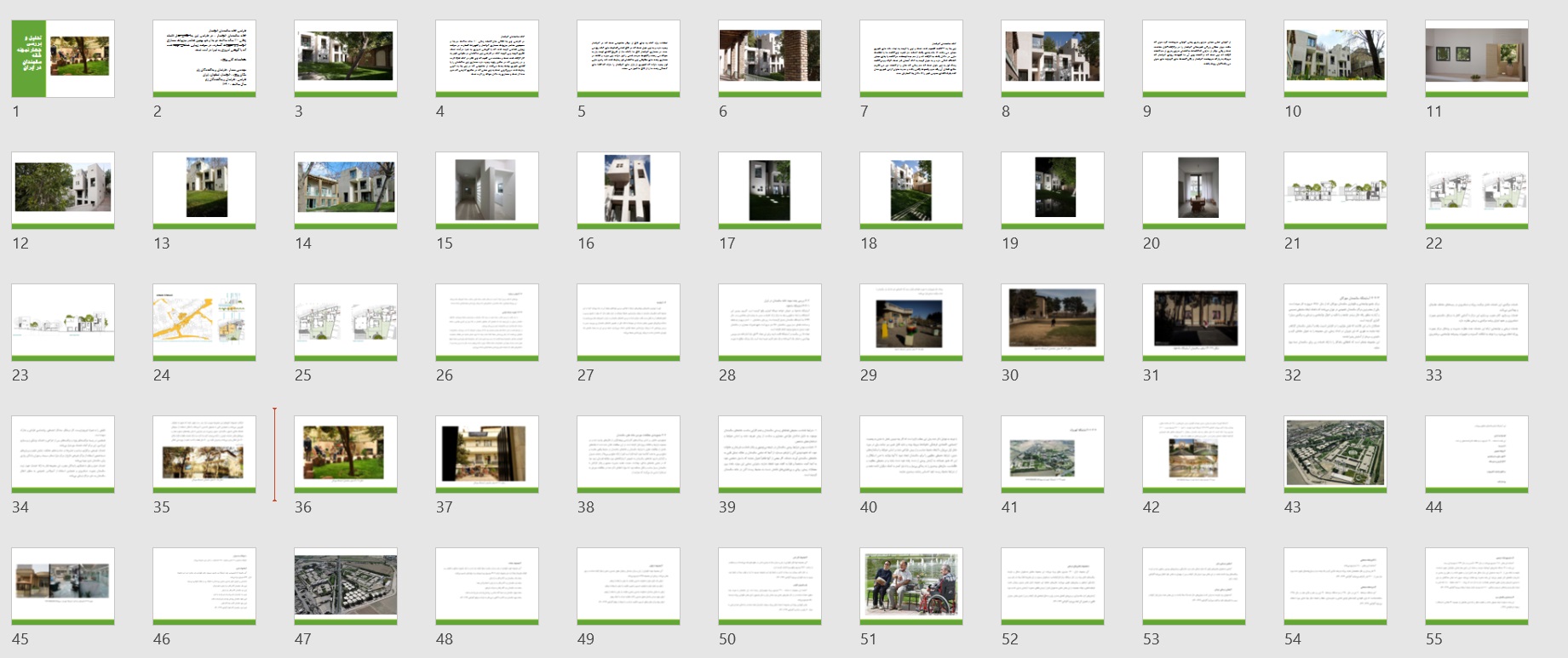Select slide 12 thumbnail with large tree
This screenshot has height=658, width=1568.
tap(63, 191)
